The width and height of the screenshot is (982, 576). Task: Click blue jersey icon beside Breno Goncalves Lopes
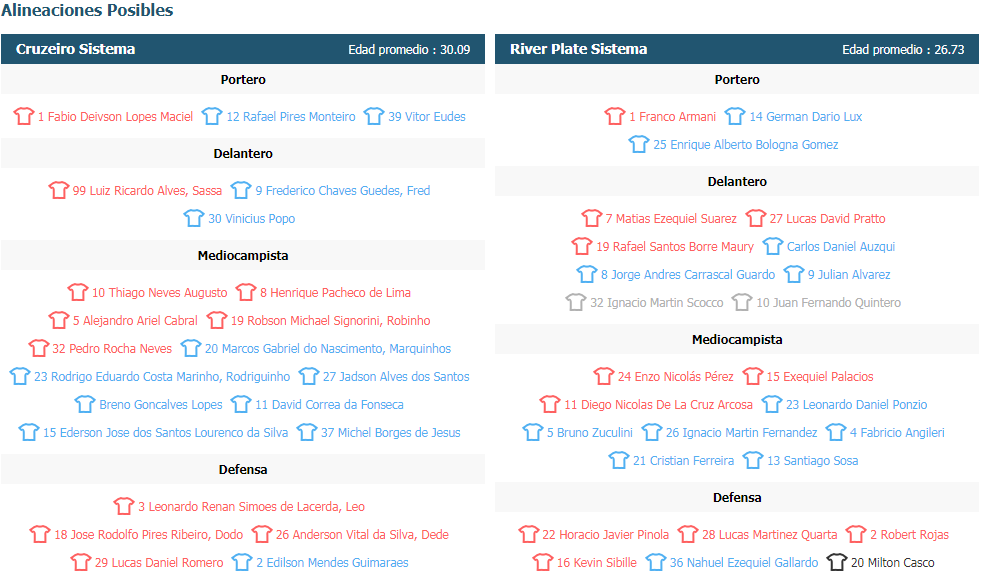(x=85, y=404)
